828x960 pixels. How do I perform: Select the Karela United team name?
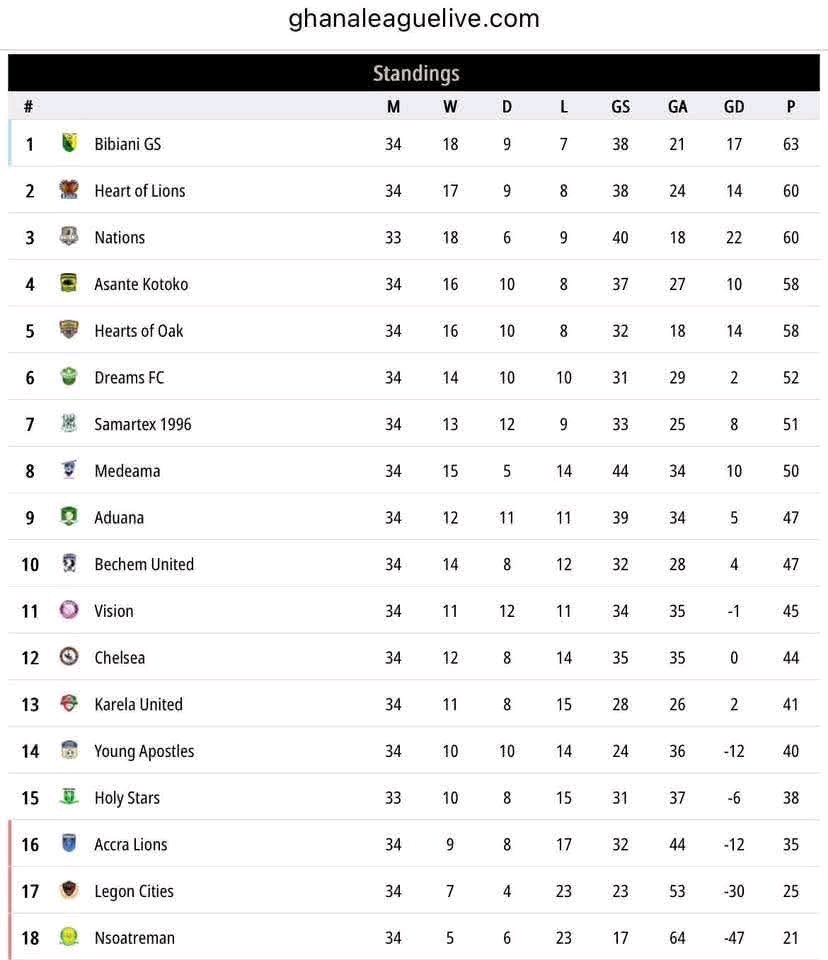(x=138, y=704)
